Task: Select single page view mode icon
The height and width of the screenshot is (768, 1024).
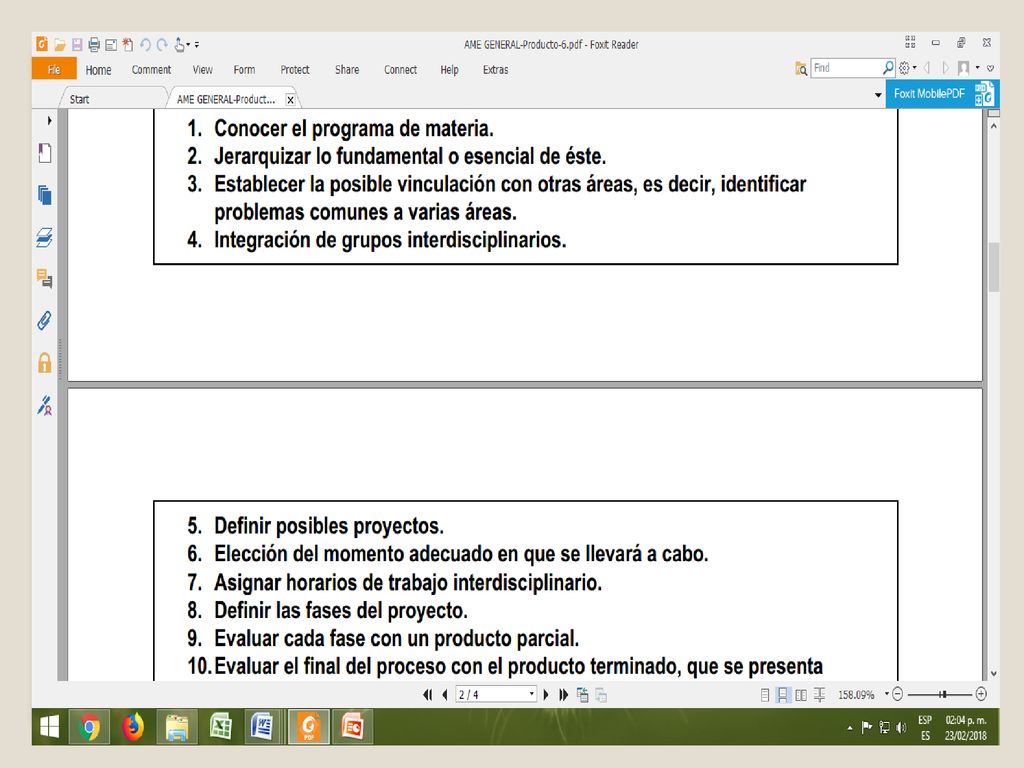Action: pyautogui.click(x=765, y=695)
